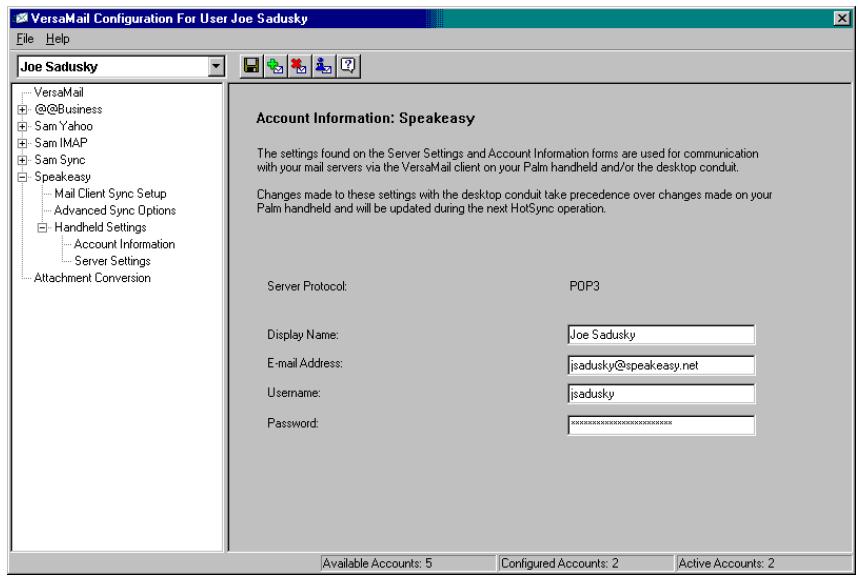Click the add mail account toolbar icon

tap(276, 66)
